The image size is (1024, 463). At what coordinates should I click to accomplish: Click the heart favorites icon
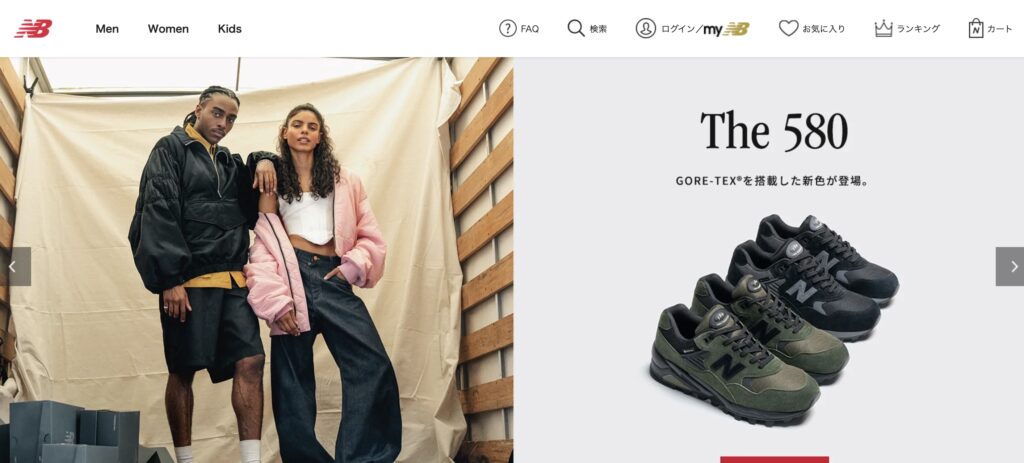788,28
